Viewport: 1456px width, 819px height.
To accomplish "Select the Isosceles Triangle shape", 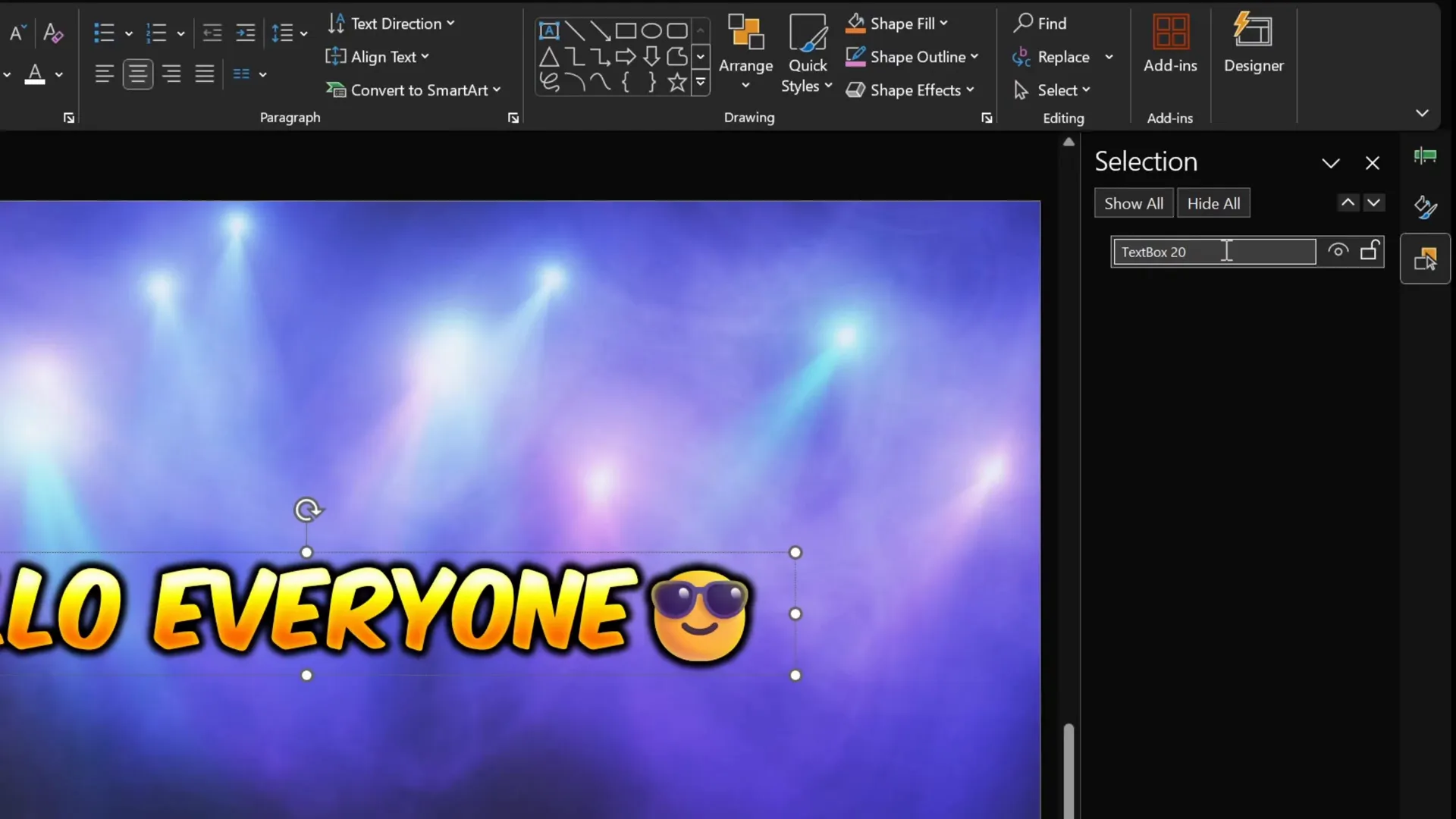I will click(549, 57).
